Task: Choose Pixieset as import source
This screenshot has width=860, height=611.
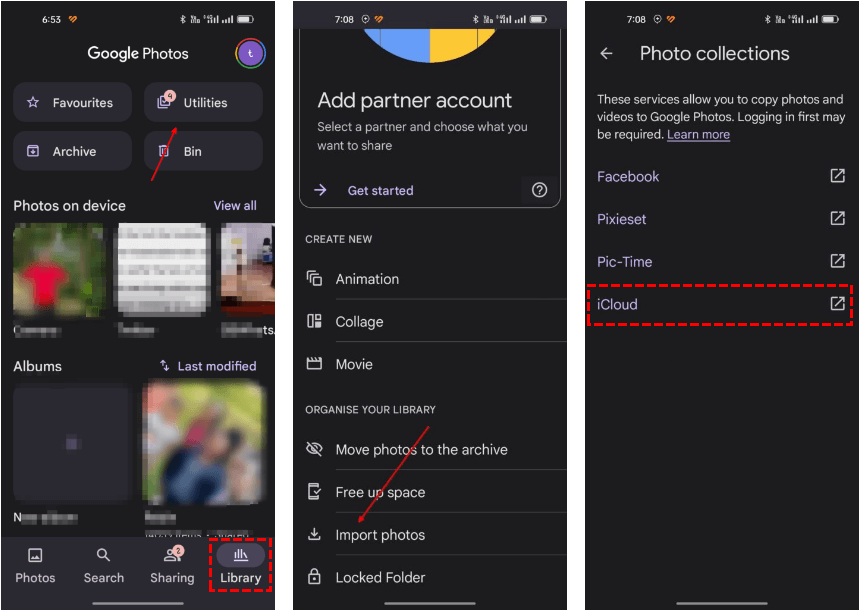Action: coord(720,219)
